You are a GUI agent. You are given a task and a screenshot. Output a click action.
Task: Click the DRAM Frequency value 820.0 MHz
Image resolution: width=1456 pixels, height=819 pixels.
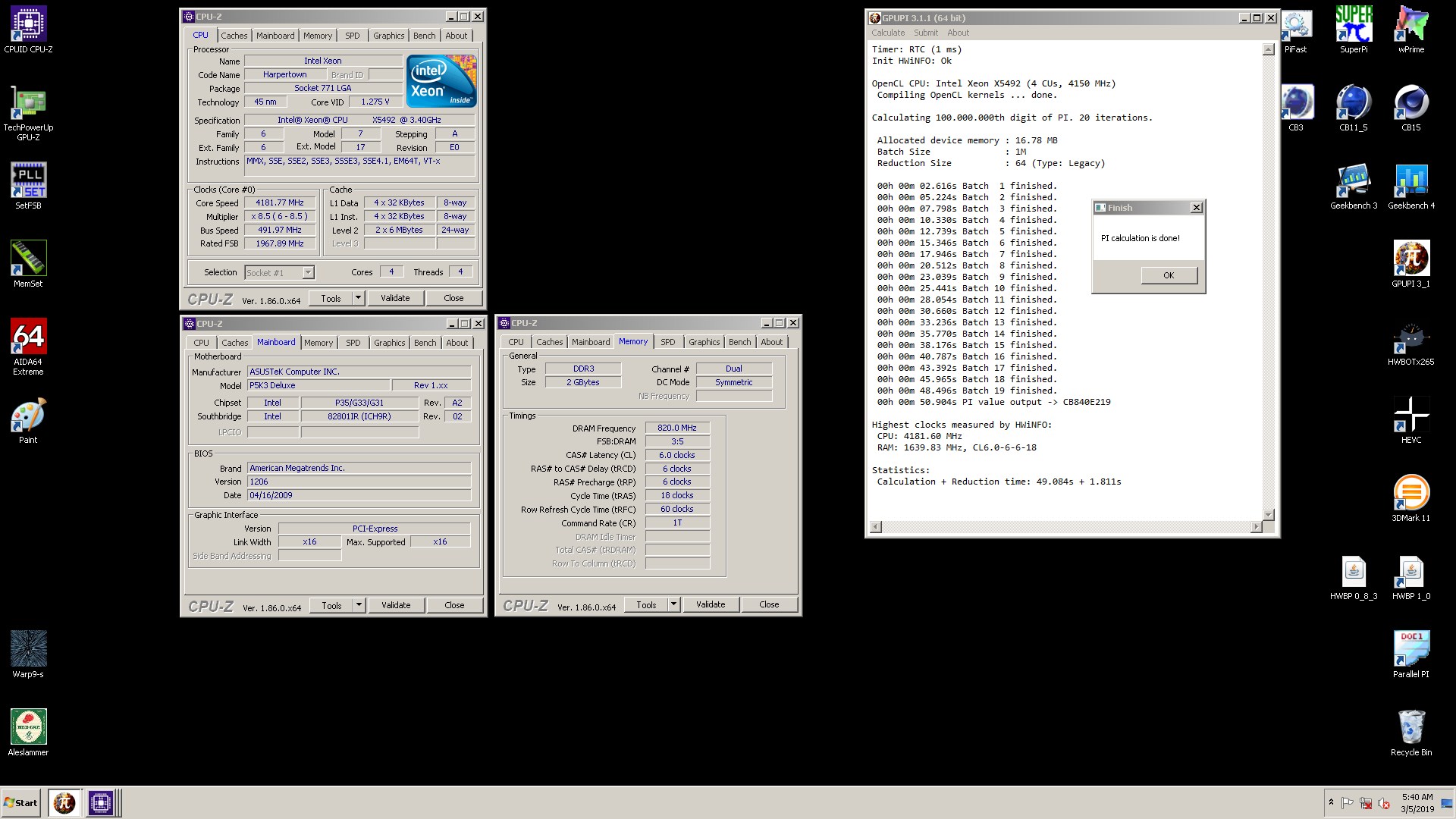[x=677, y=428]
